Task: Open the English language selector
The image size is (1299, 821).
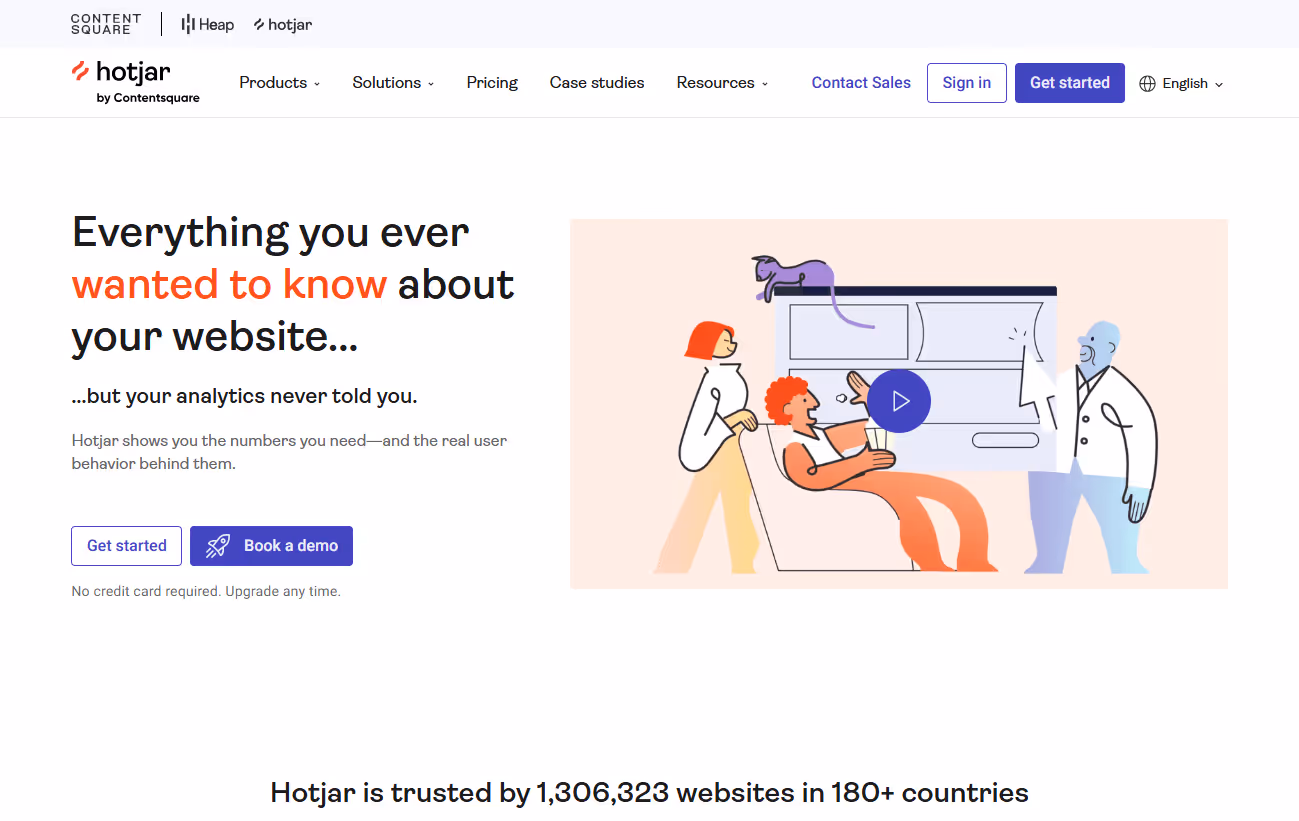Action: [1181, 83]
